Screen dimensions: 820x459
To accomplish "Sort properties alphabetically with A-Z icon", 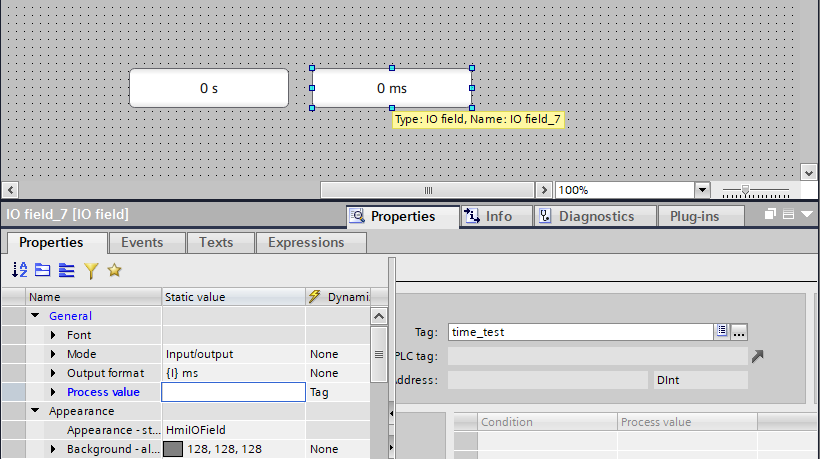I will point(19,270).
